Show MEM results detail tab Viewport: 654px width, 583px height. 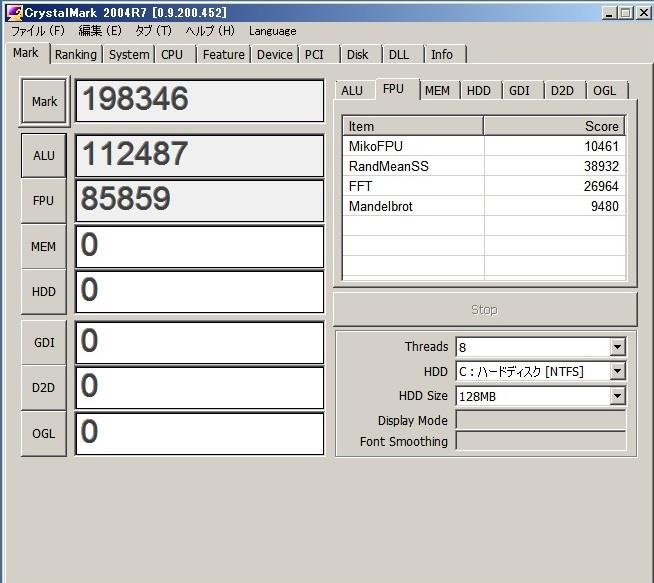click(x=438, y=90)
